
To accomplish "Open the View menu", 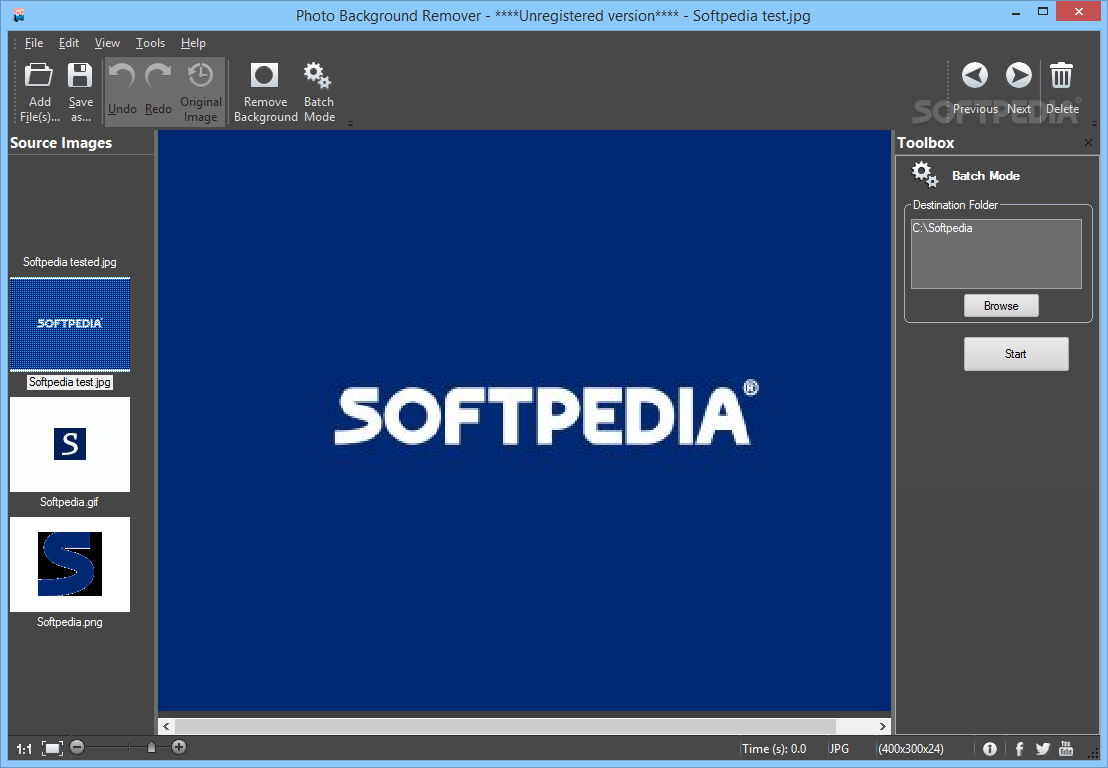I will 107,43.
